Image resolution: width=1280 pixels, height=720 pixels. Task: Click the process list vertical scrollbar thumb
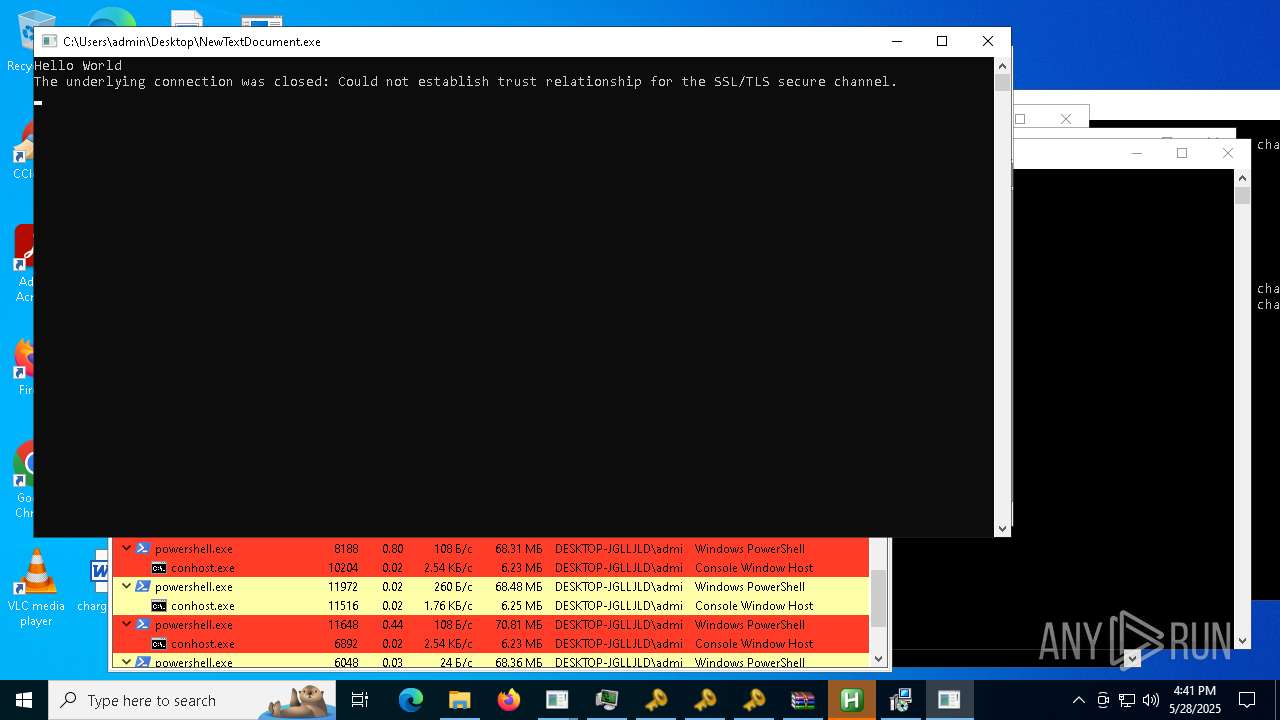(878, 597)
